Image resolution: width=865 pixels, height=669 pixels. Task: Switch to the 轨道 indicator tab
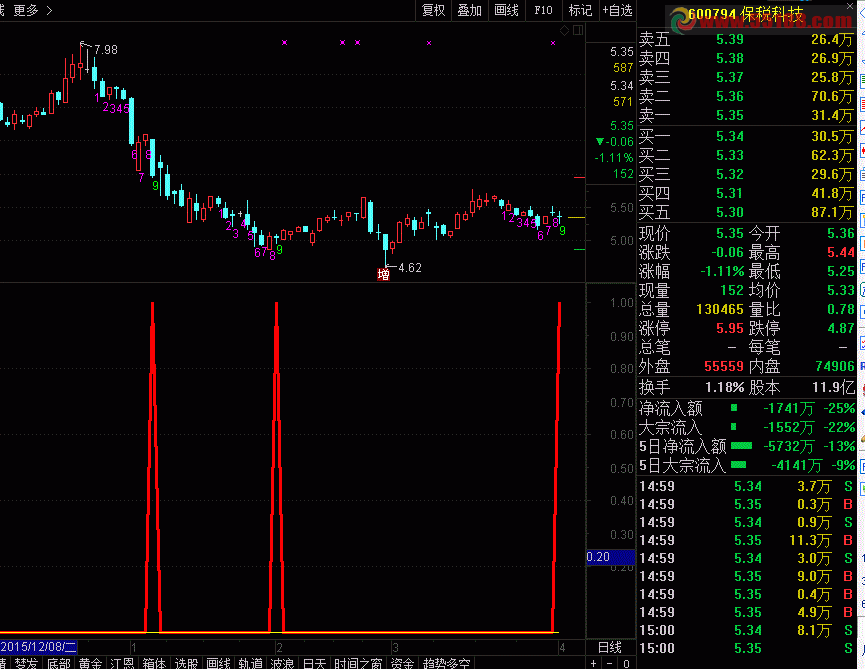point(250,663)
